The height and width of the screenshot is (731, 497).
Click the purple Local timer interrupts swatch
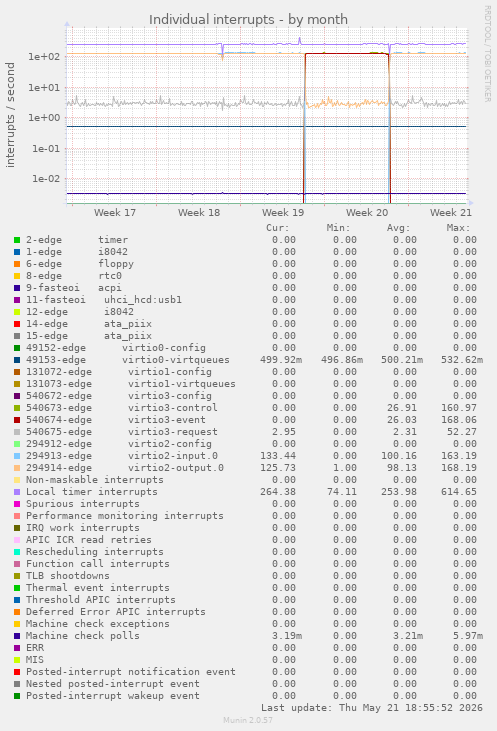tap(17, 492)
